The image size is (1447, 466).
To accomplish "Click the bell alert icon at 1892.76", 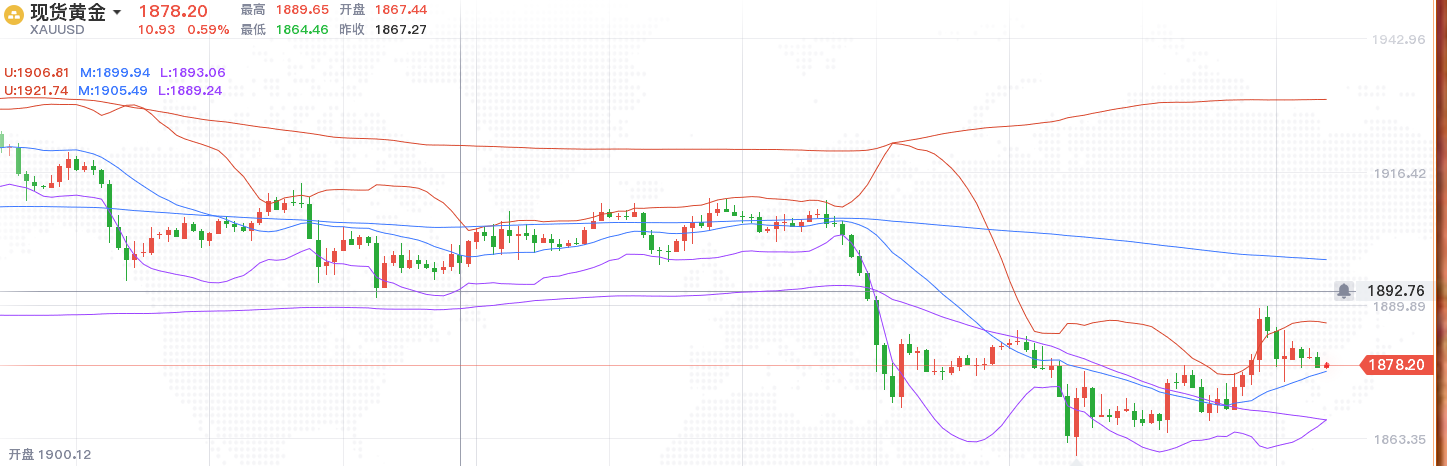I will (x=1345, y=291).
